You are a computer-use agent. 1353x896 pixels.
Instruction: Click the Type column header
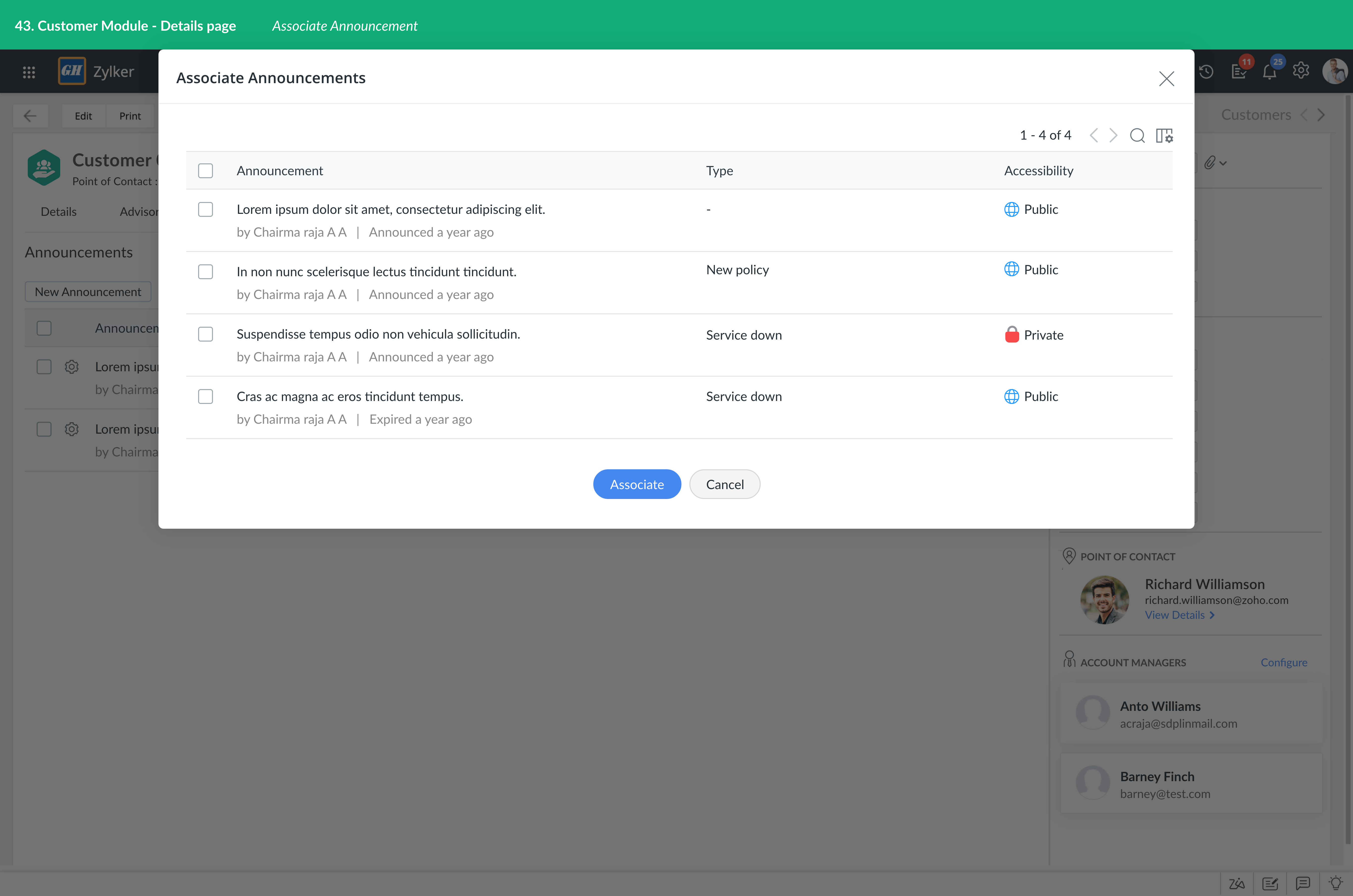[719, 171]
